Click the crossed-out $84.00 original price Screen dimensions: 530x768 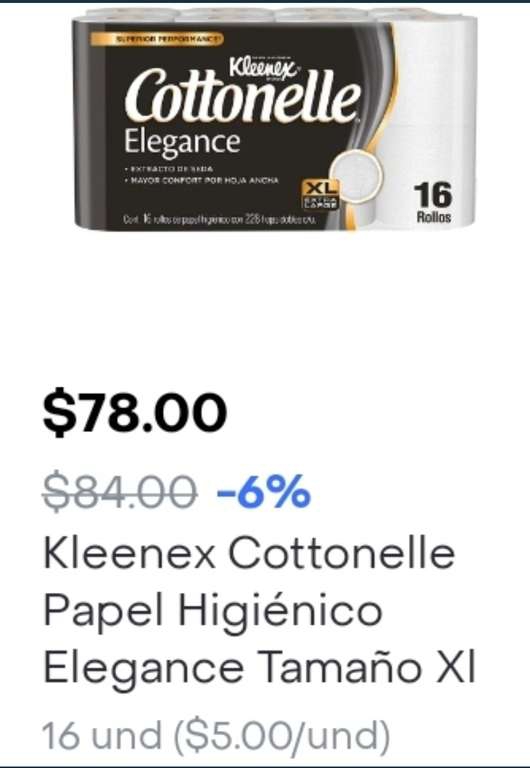coord(120,491)
